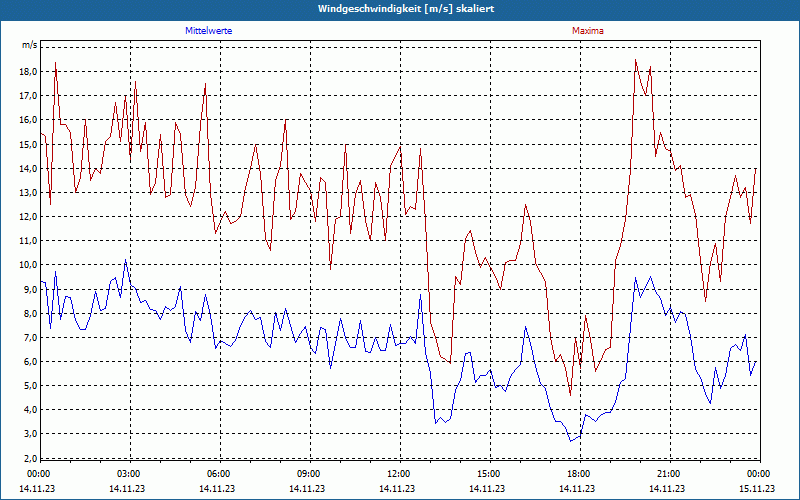Click the 21:00 time axis label

coord(668,474)
